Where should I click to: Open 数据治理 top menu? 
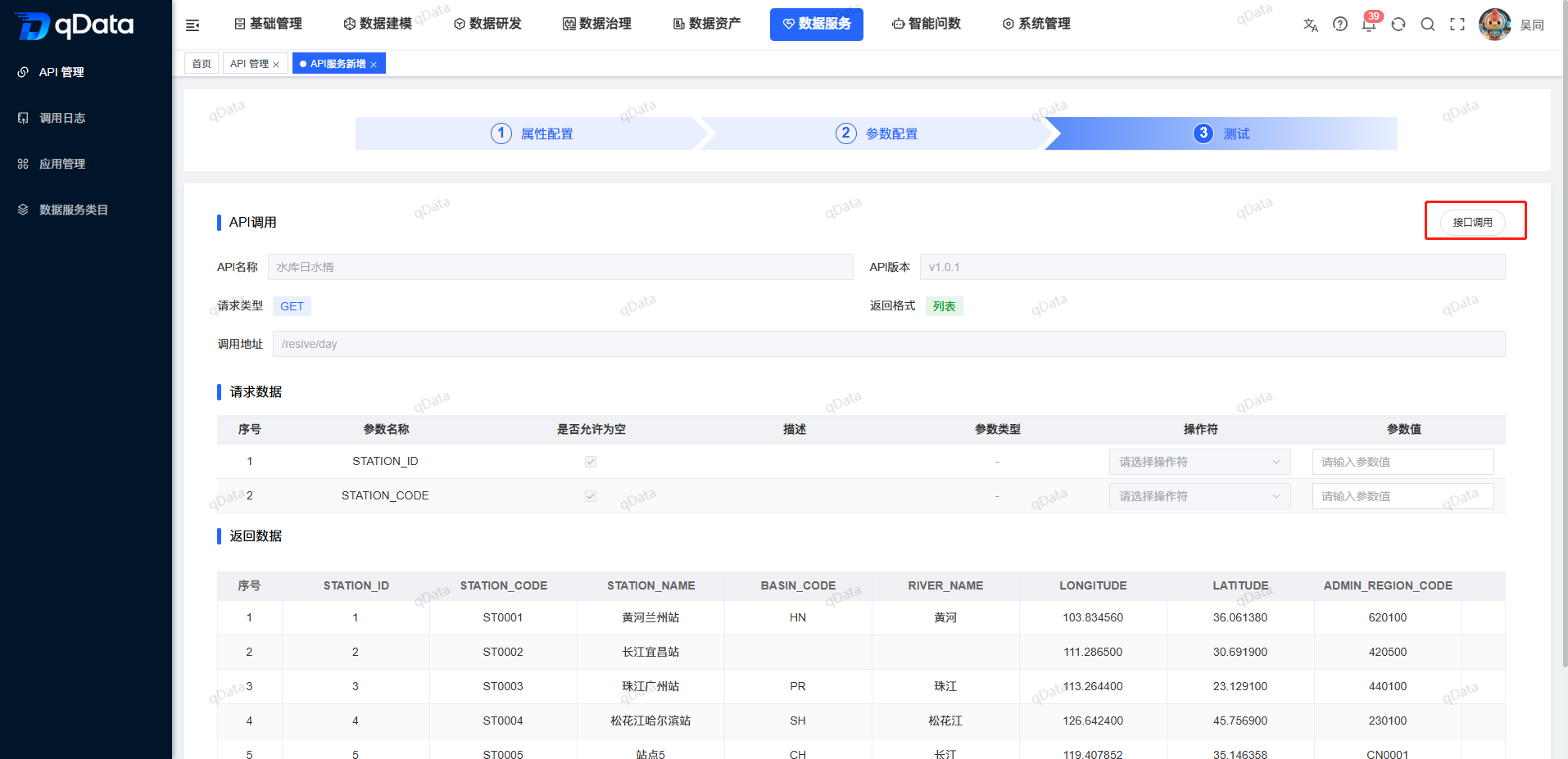[597, 24]
